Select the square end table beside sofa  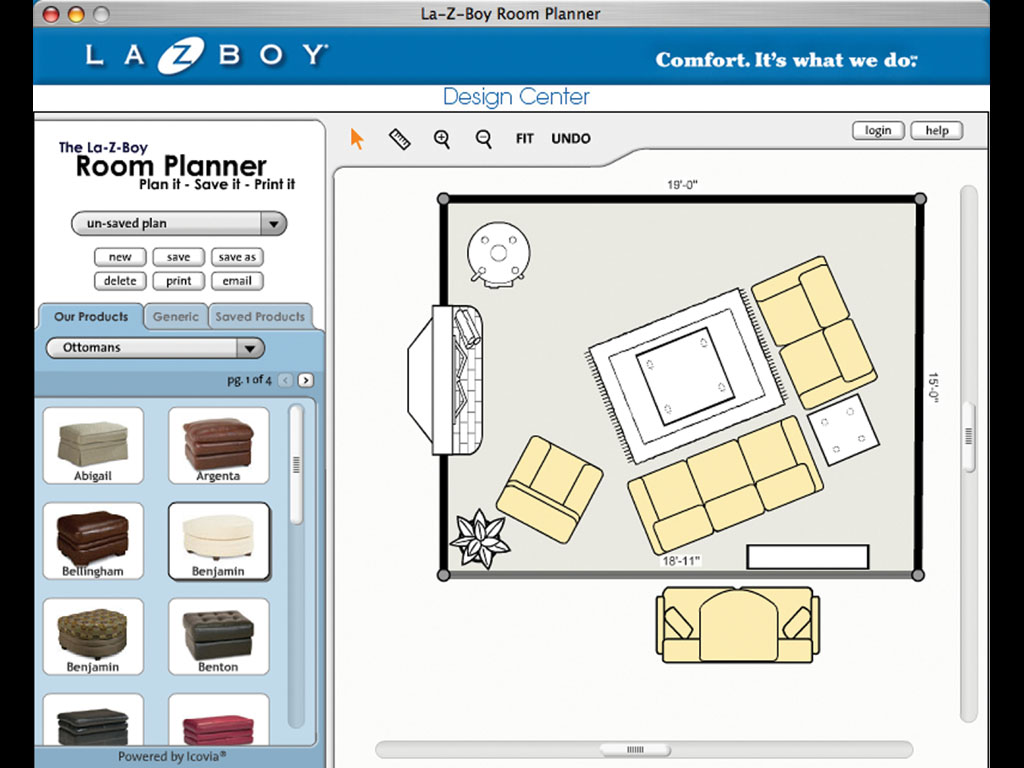[843, 430]
